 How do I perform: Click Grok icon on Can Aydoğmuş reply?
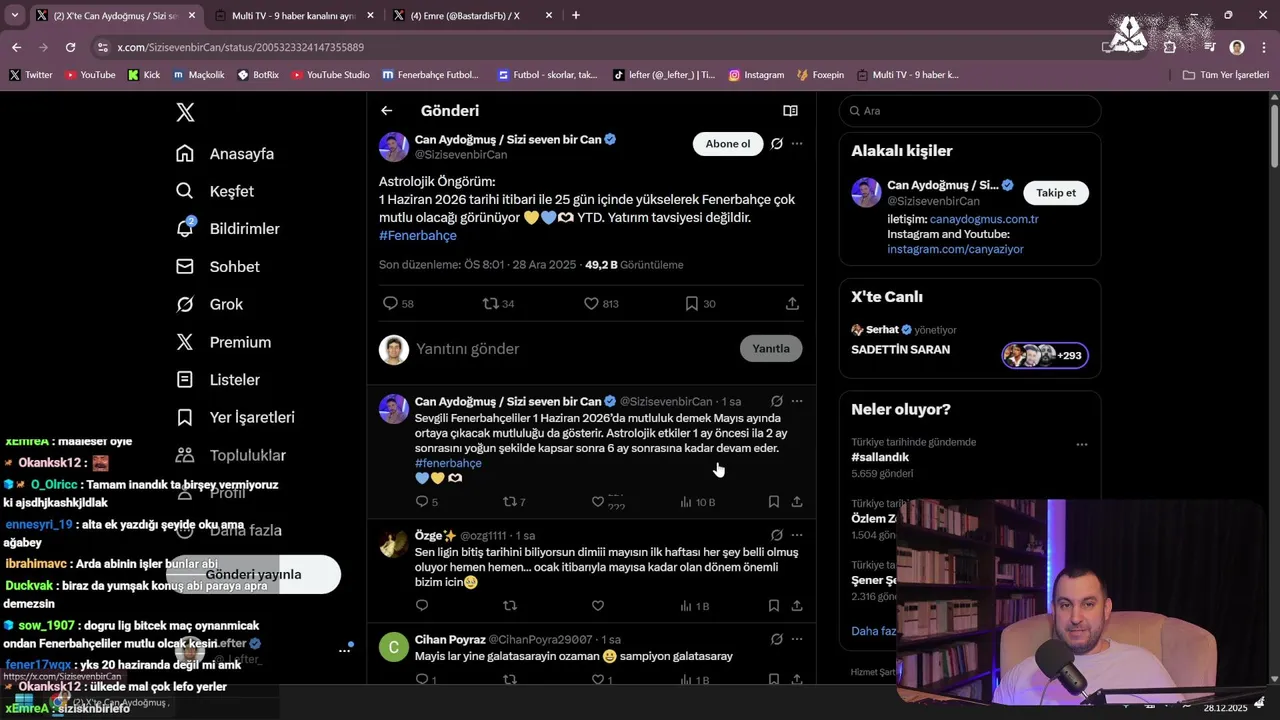(x=777, y=401)
